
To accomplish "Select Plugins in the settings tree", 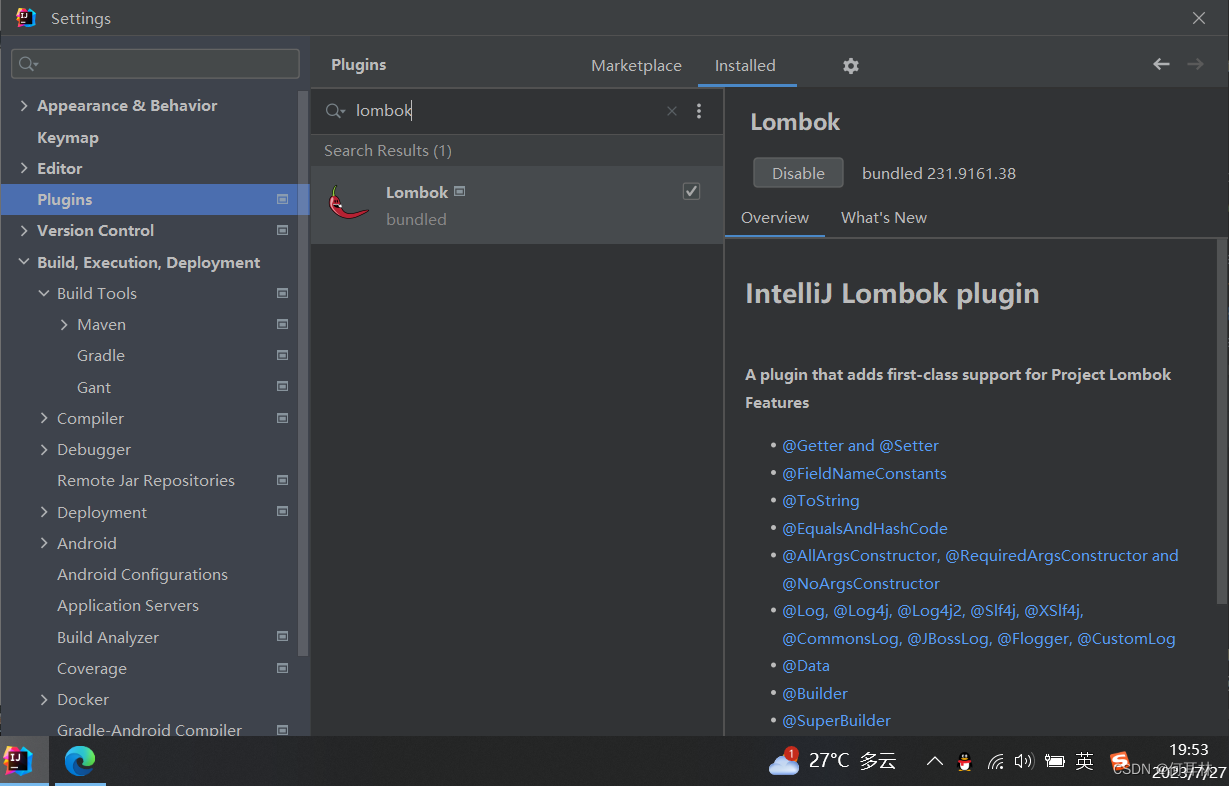I will [x=155, y=200].
